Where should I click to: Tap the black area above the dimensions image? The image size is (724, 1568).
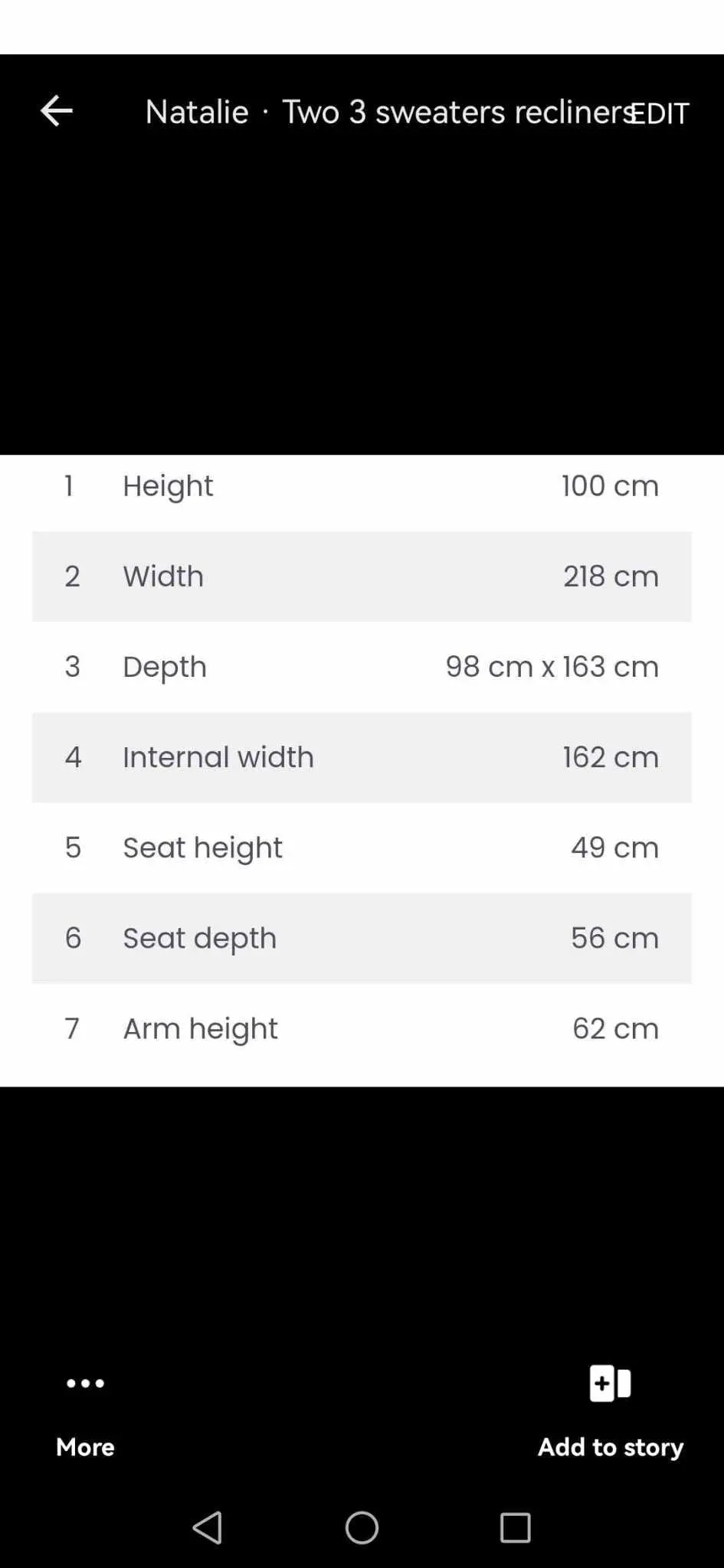tap(362, 299)
